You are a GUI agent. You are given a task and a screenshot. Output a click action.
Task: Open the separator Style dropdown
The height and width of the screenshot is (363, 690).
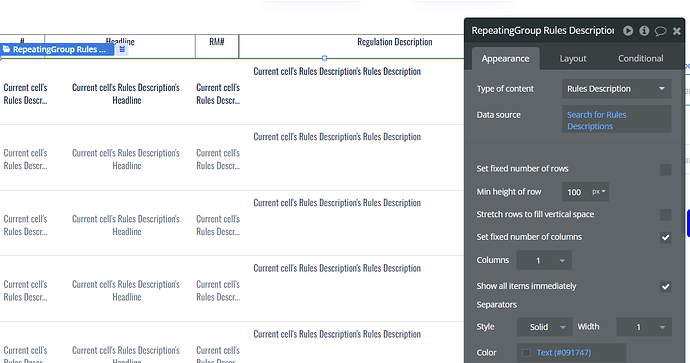(544, 327)
